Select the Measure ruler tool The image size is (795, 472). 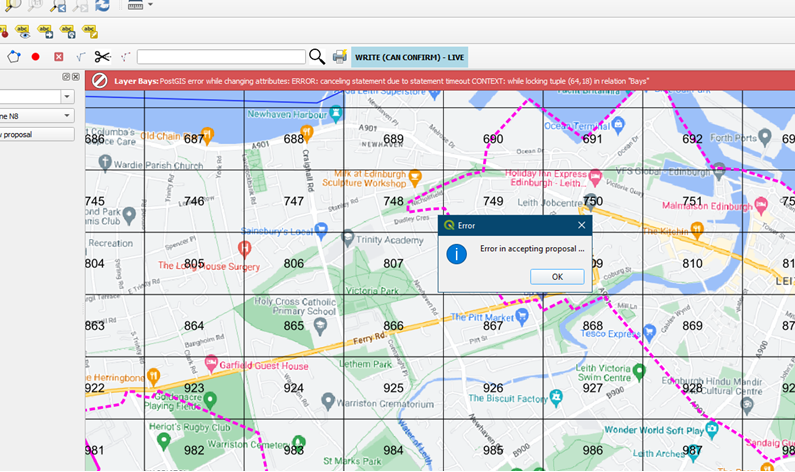click(x=135, y=5)
